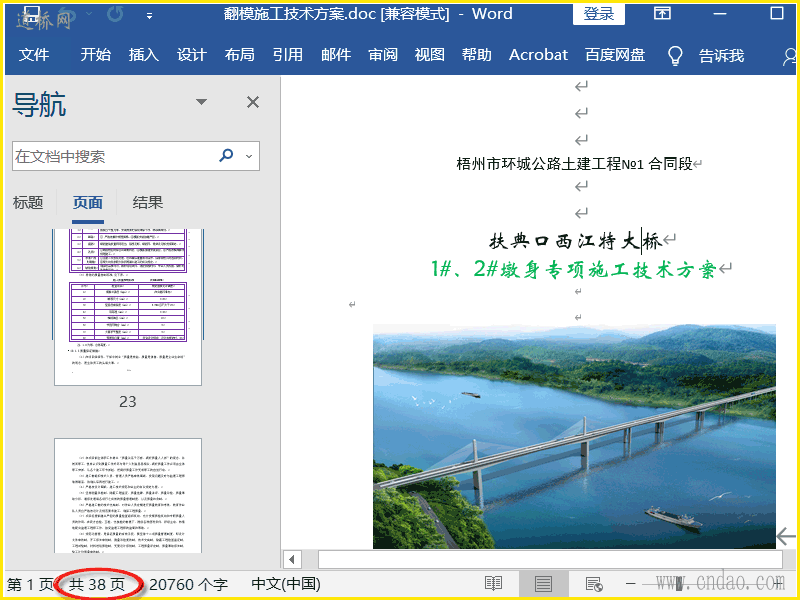
Task: Select page 23 thumbnail
Action: (x=128, y=307)
